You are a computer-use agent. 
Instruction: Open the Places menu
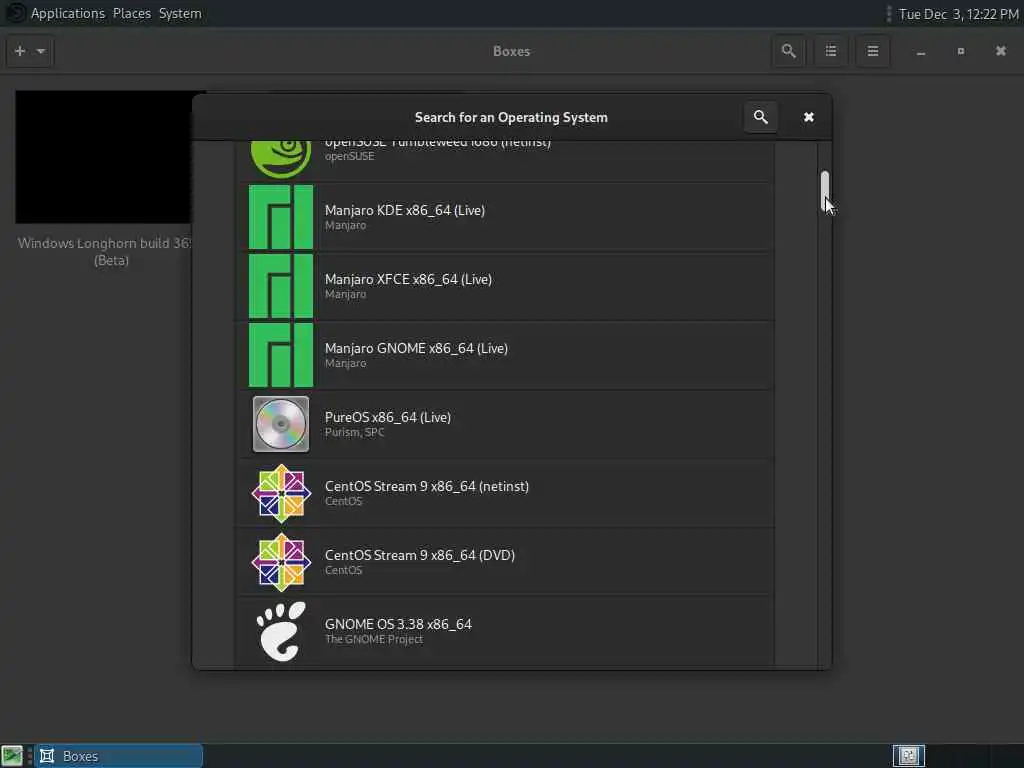132,13
